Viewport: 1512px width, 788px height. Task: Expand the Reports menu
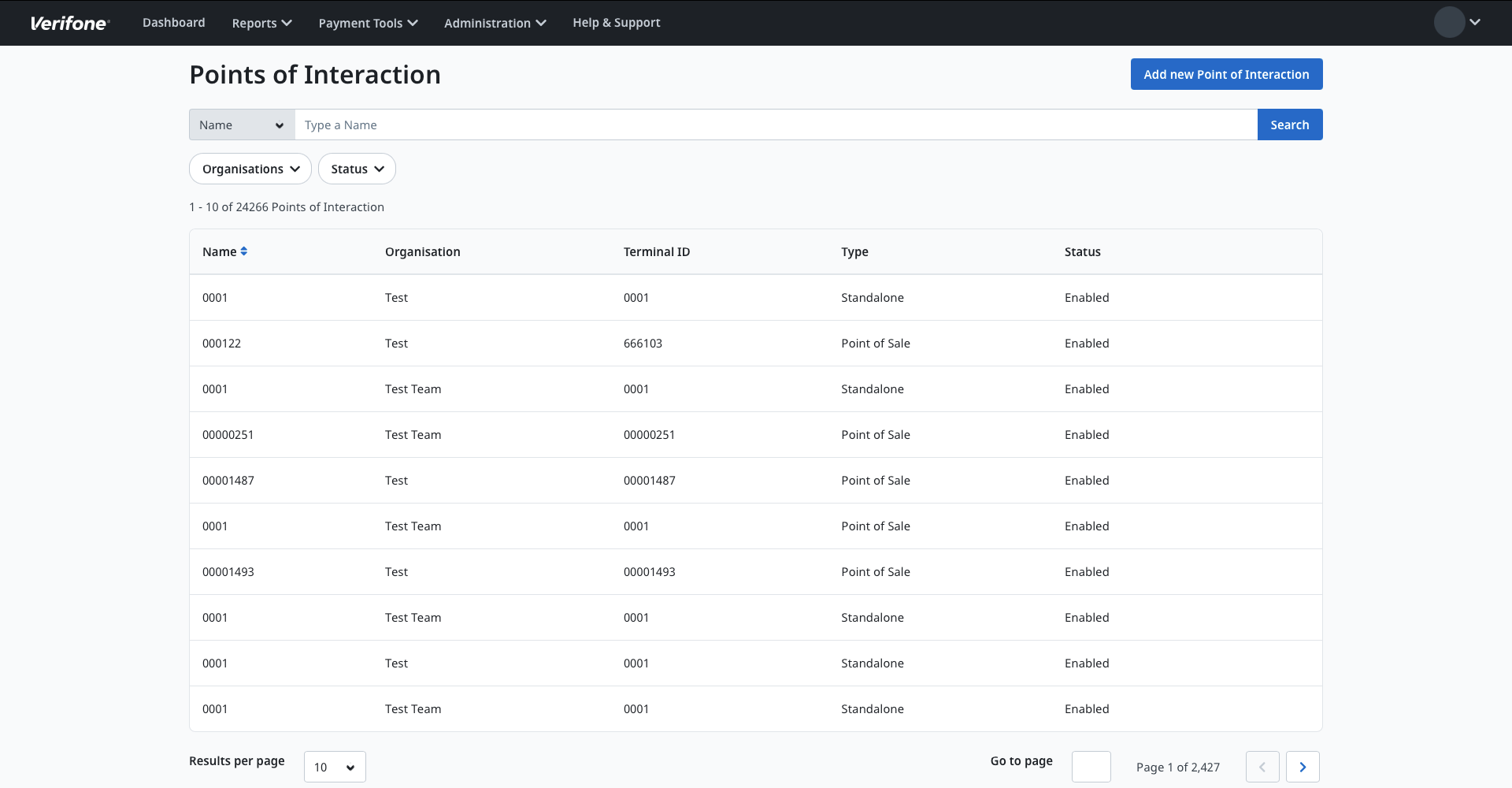coord(261,23)
